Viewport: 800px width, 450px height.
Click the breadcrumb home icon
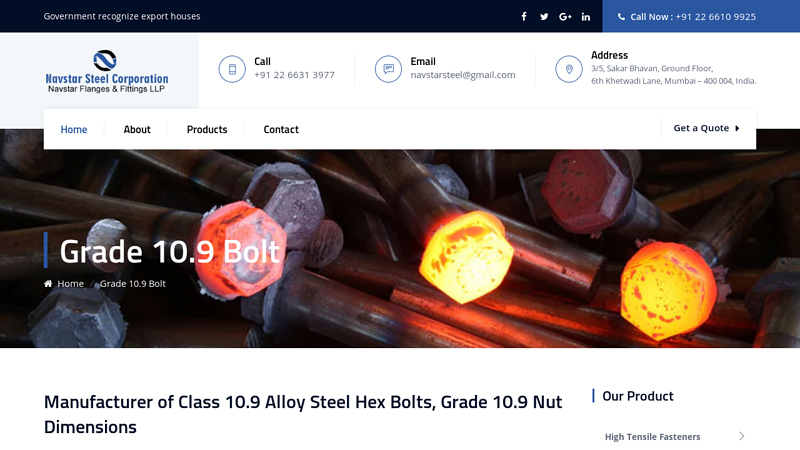[x=48, y=284]
